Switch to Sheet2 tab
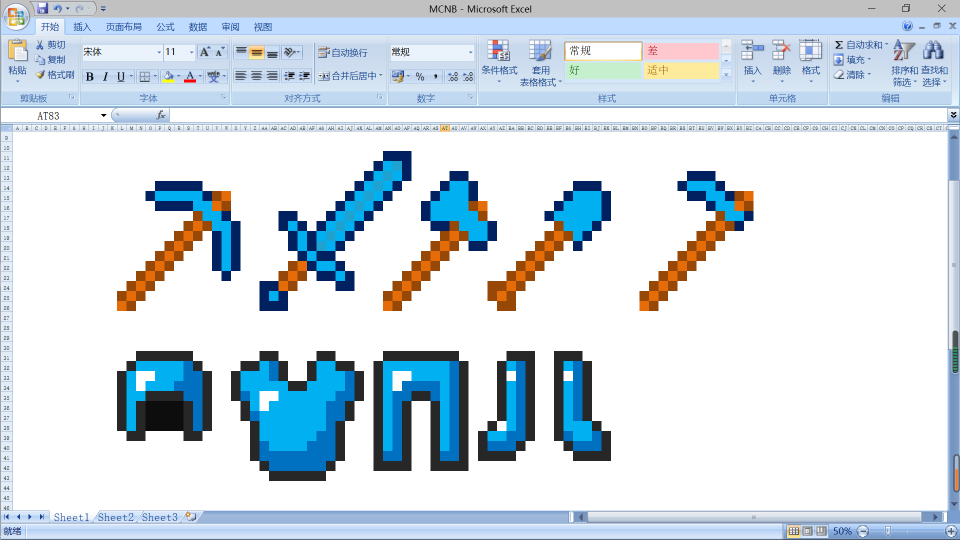 pos(115,517)
